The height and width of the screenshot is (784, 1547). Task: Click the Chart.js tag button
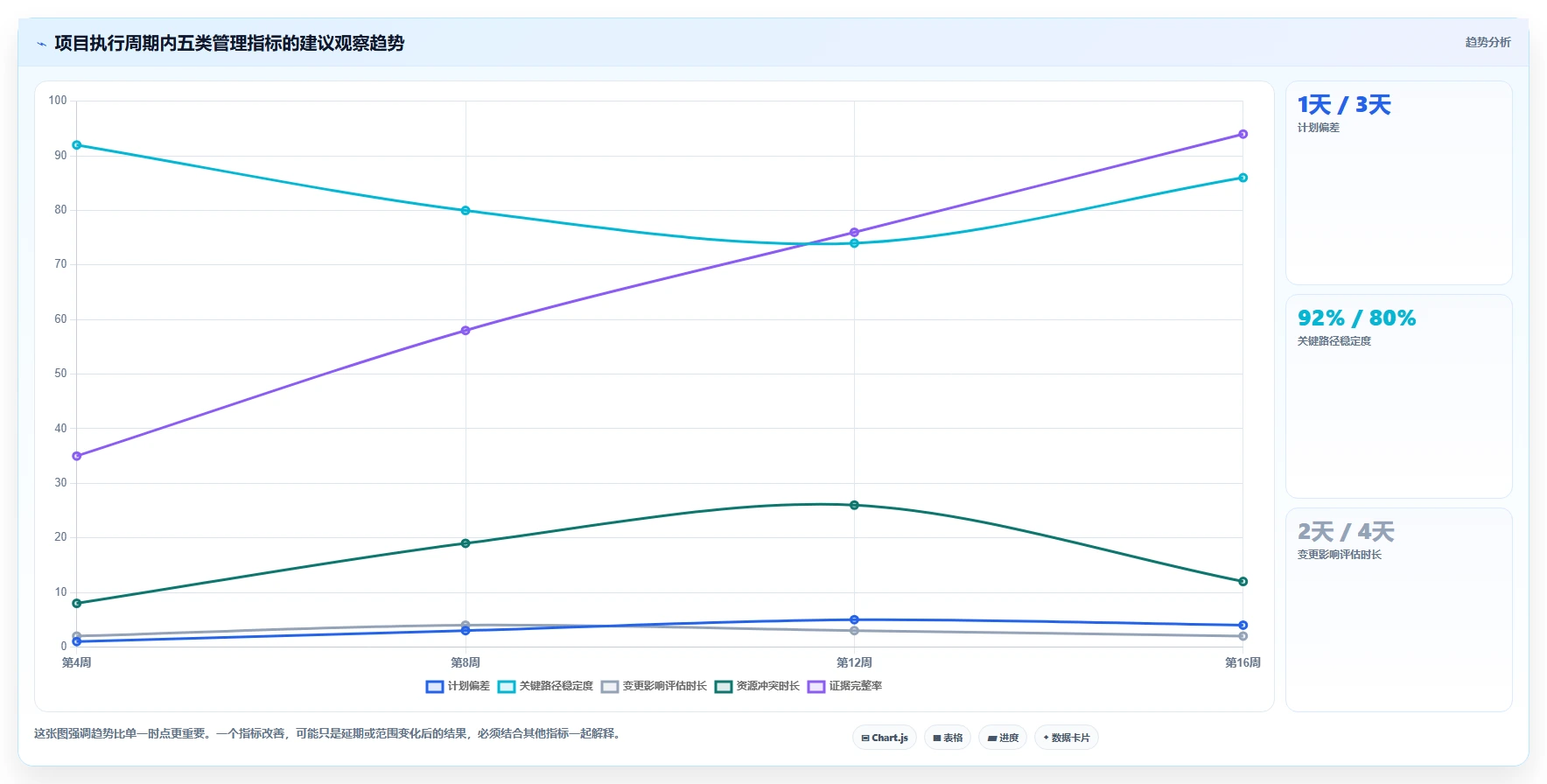[885, 738]
